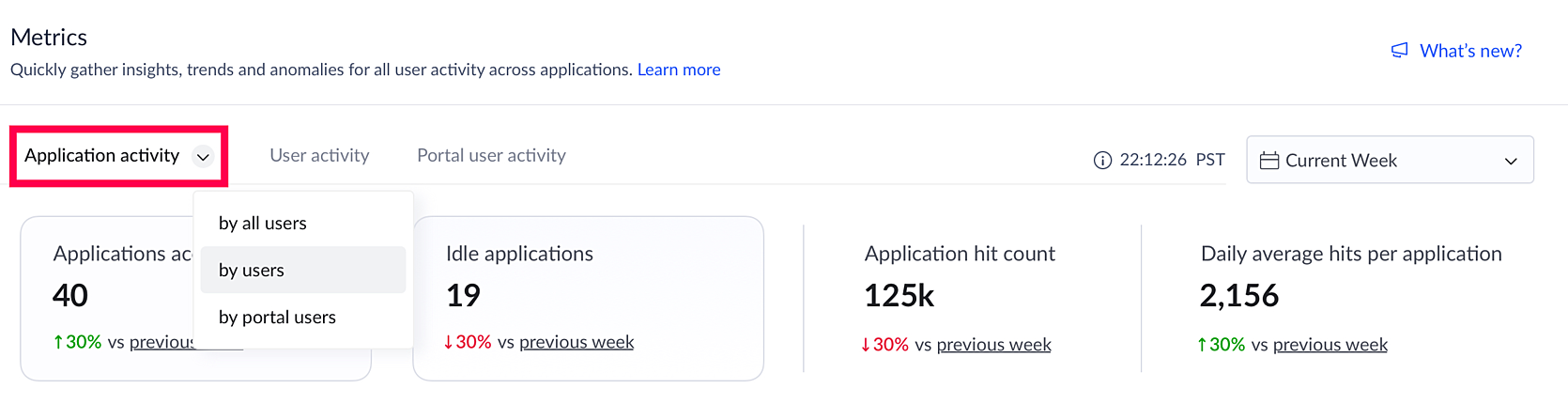Choose the "by users" menu option
The image size is (1568, 404).
point(252,271)
